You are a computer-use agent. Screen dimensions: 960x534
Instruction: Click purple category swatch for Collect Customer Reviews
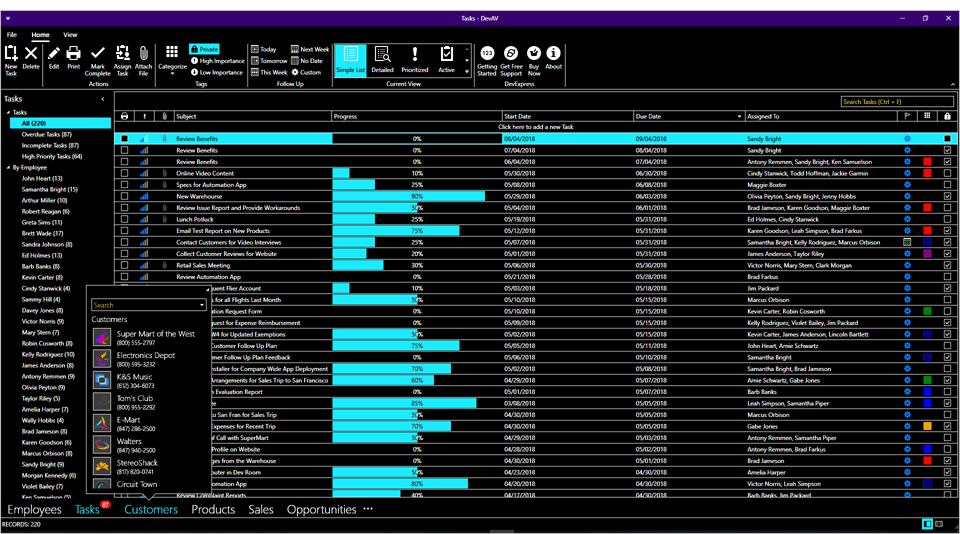pyautogui.click(x=927, y=254)
